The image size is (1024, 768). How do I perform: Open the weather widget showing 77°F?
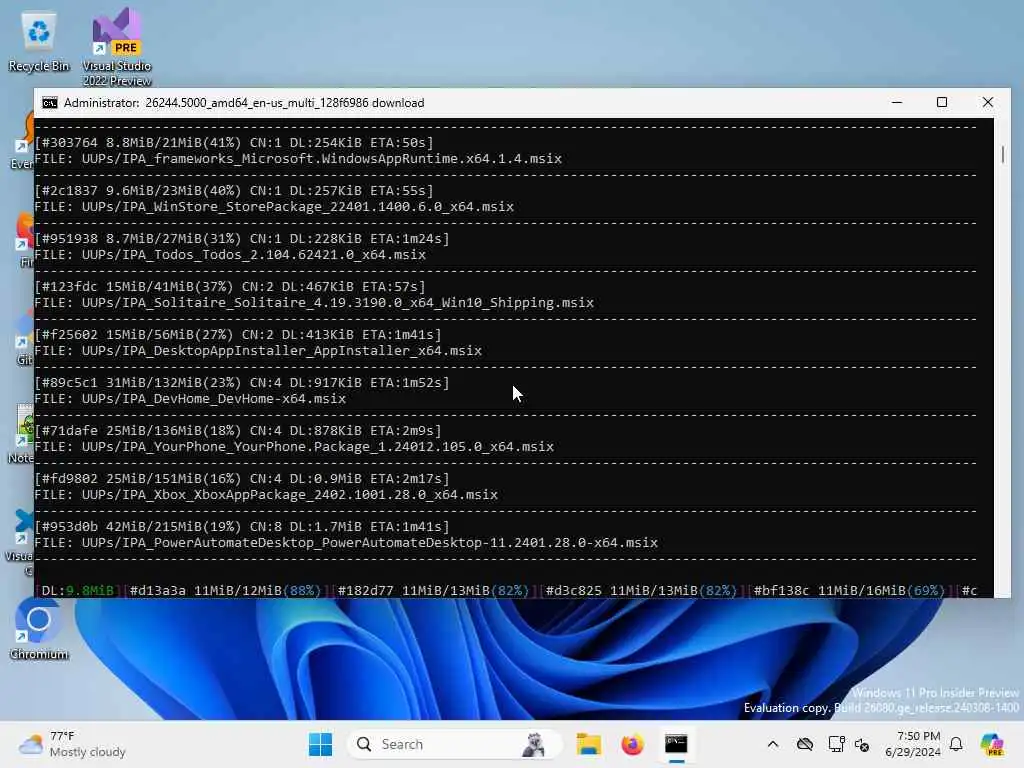pos(72,744)
